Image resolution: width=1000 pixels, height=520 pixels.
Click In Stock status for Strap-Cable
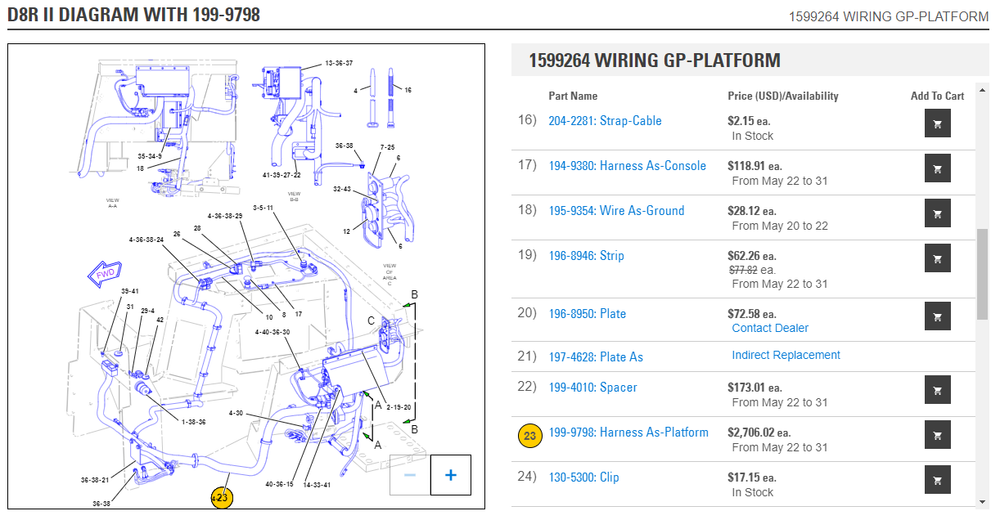coord(753,136)
